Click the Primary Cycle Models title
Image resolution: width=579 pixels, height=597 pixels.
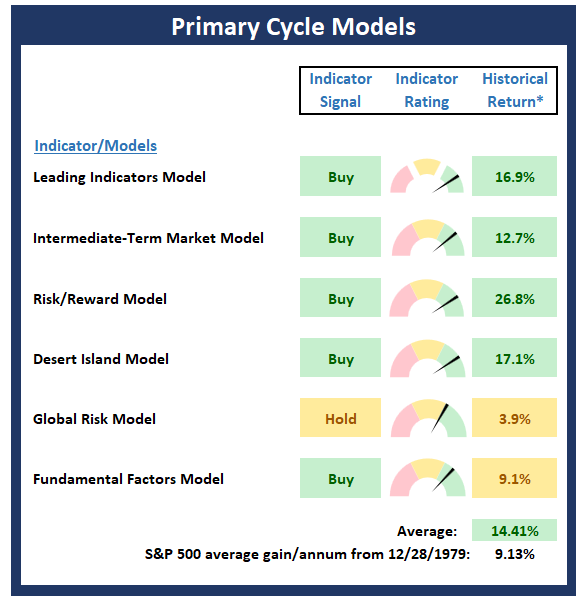[293, 27]
